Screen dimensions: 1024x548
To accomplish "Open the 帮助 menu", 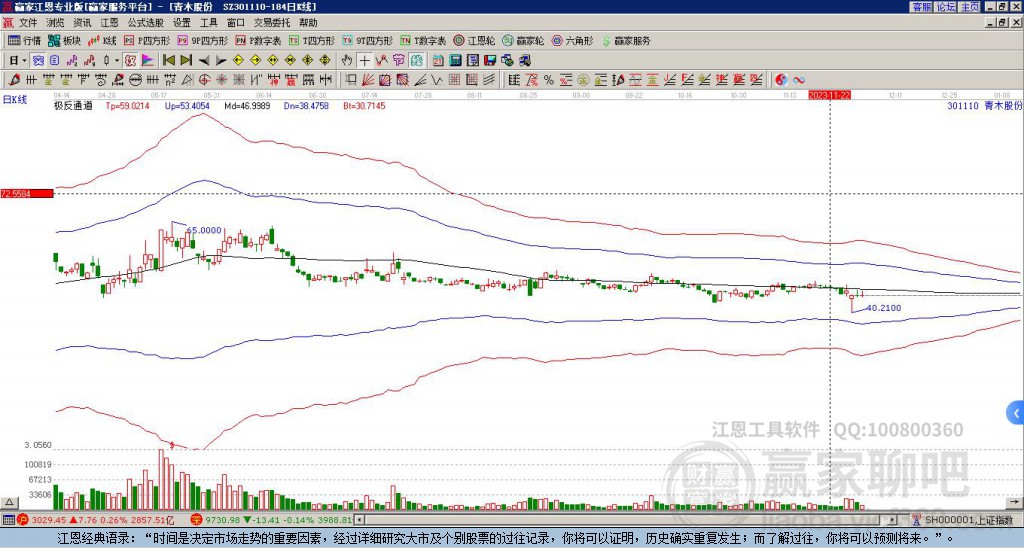I will (x=308, y=23).
